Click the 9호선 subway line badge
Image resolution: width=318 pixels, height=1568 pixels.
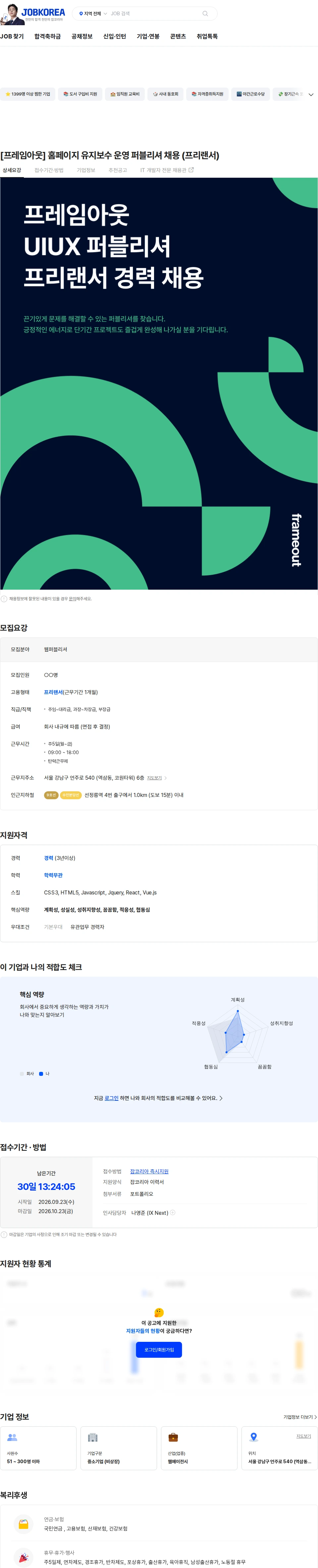click(x=51, y=795)
